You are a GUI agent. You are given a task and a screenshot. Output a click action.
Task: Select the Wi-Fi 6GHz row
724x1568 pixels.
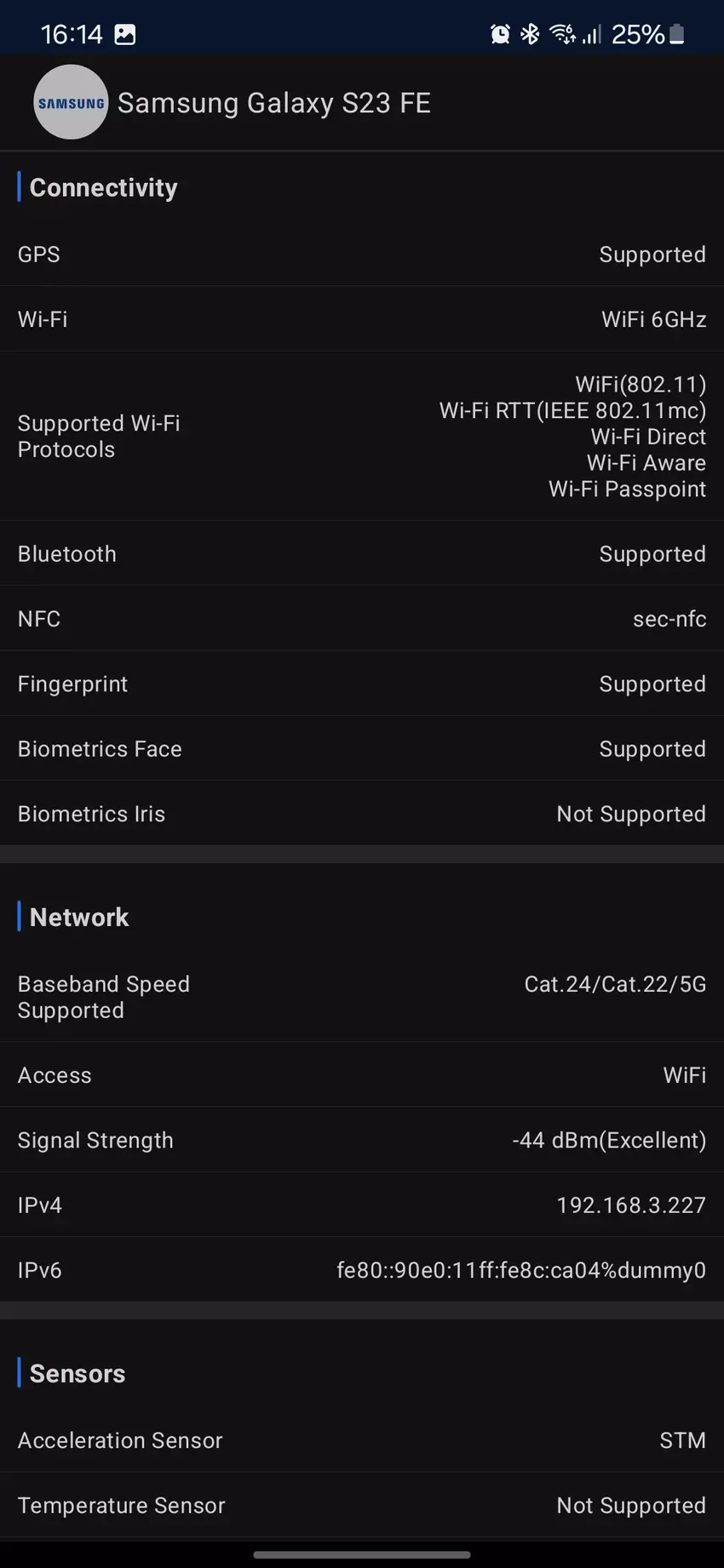point(362,319)
